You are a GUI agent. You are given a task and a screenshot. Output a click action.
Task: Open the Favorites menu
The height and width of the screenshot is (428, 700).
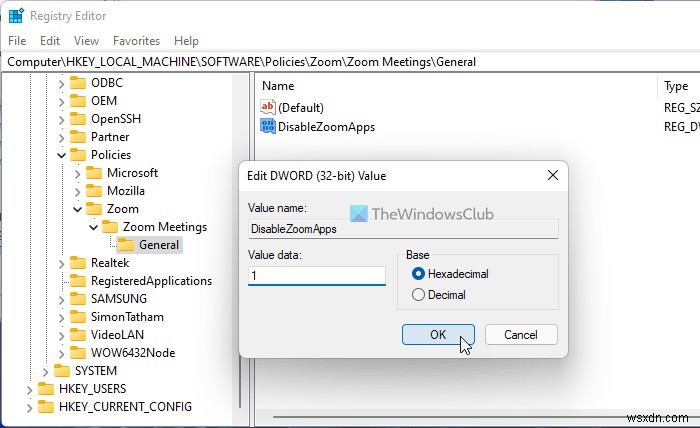tap(136, 41)
